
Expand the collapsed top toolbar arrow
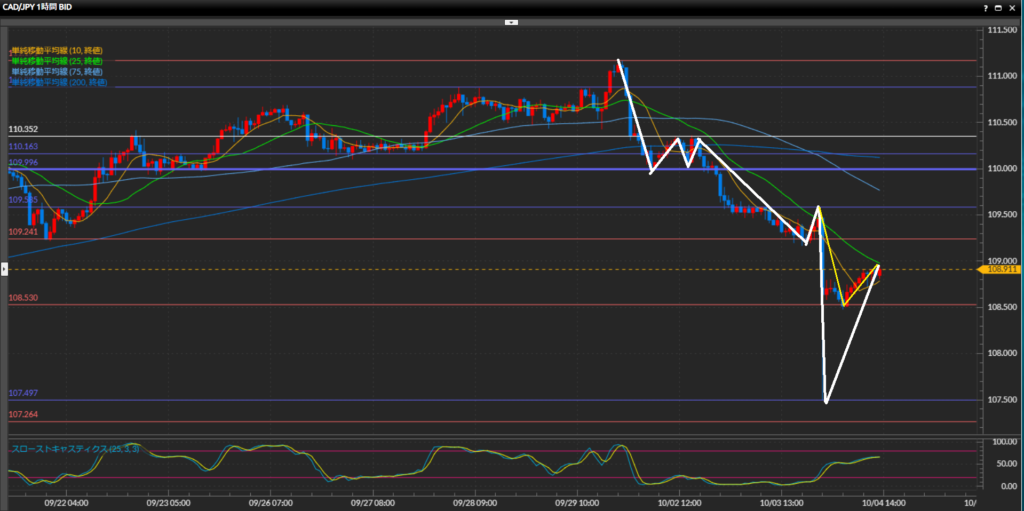pyautogui.click(x=511, y=21)
